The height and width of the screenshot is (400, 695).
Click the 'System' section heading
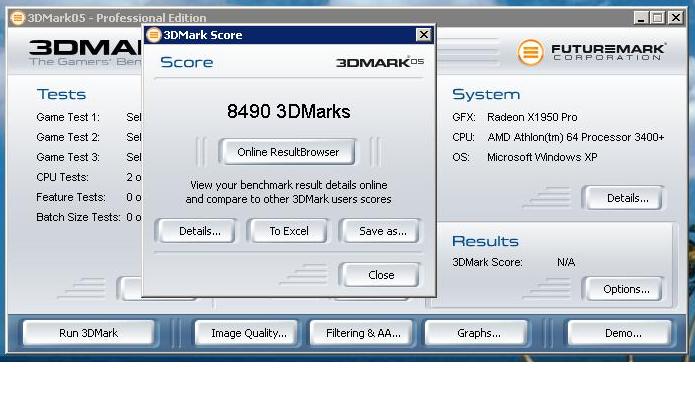[486, 94]
